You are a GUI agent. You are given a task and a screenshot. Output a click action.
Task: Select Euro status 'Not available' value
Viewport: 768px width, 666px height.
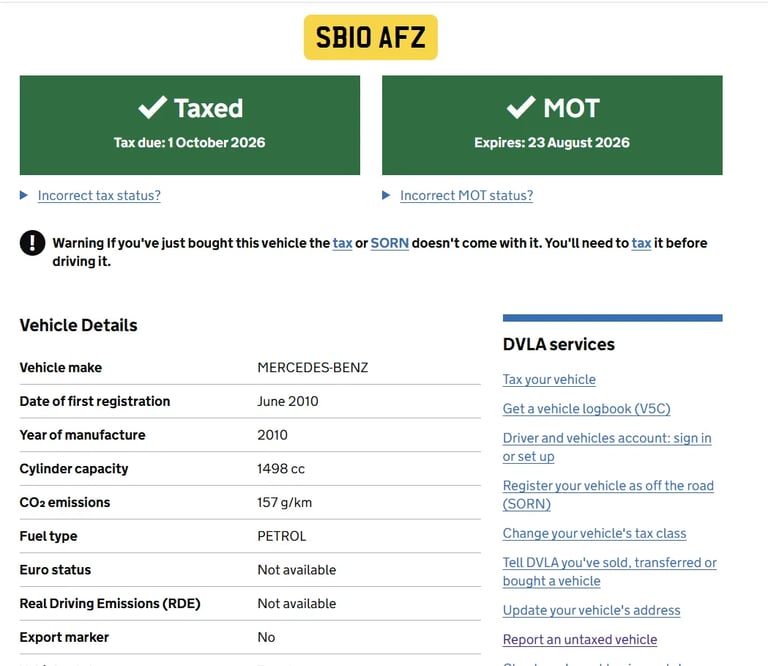coord(297,570)
